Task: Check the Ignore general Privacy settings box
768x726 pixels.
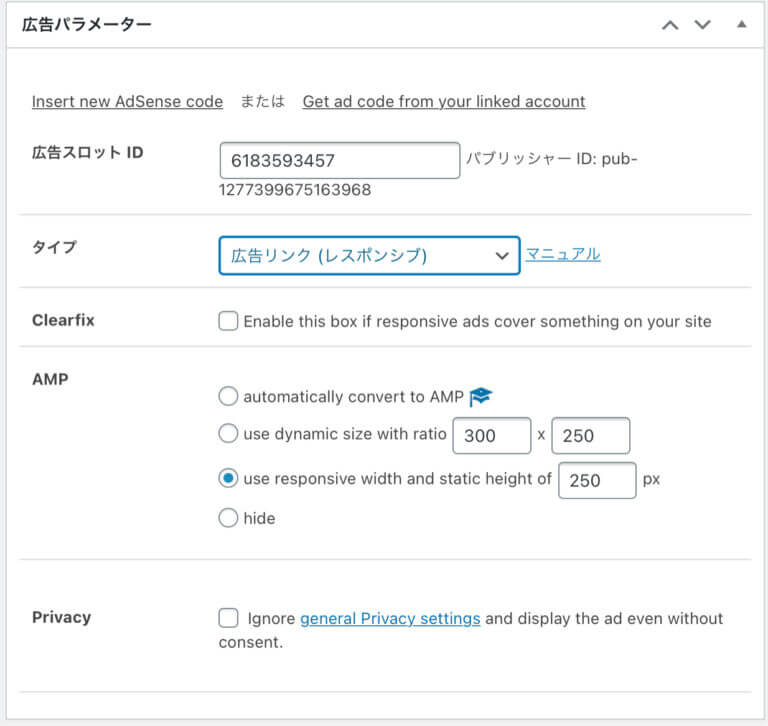Action: click(228, 618)
